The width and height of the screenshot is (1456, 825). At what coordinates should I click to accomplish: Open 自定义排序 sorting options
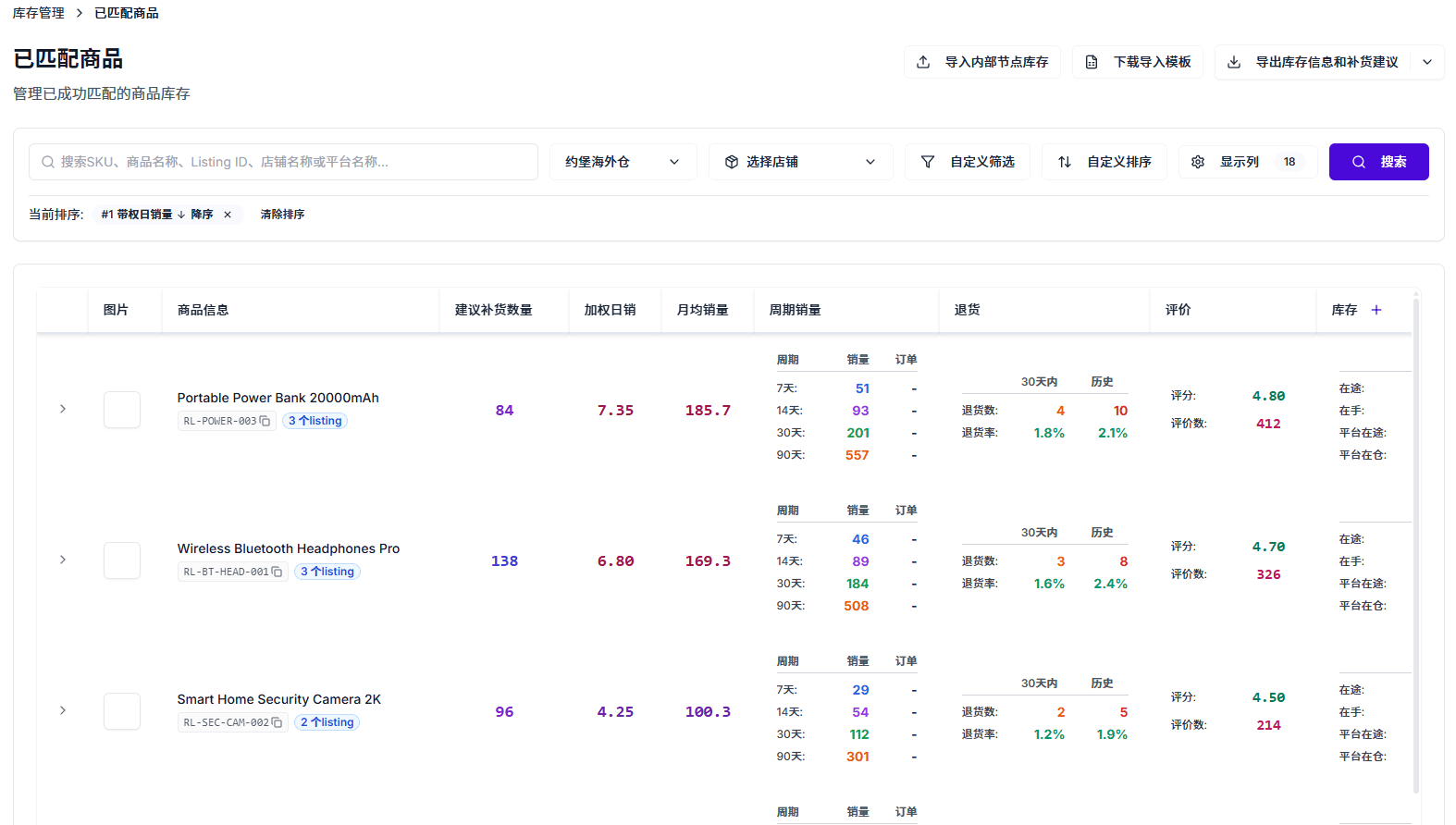pos(1104,162)
